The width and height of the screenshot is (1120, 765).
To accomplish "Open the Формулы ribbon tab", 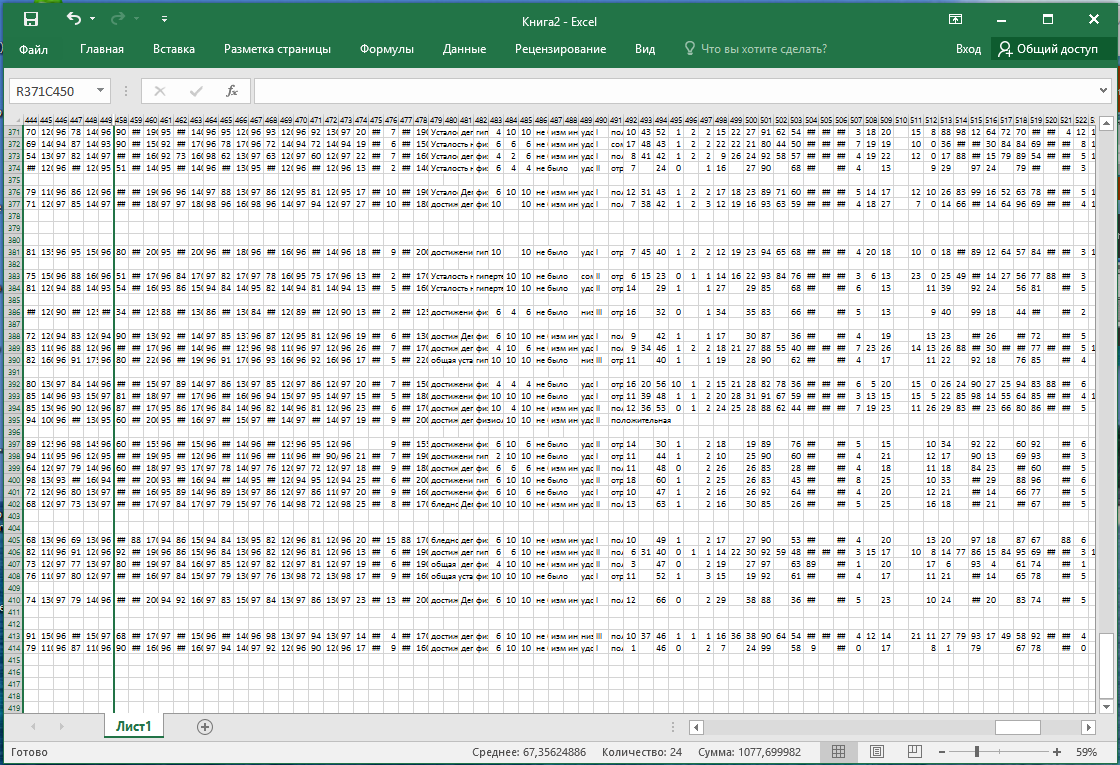I will 386,49.
